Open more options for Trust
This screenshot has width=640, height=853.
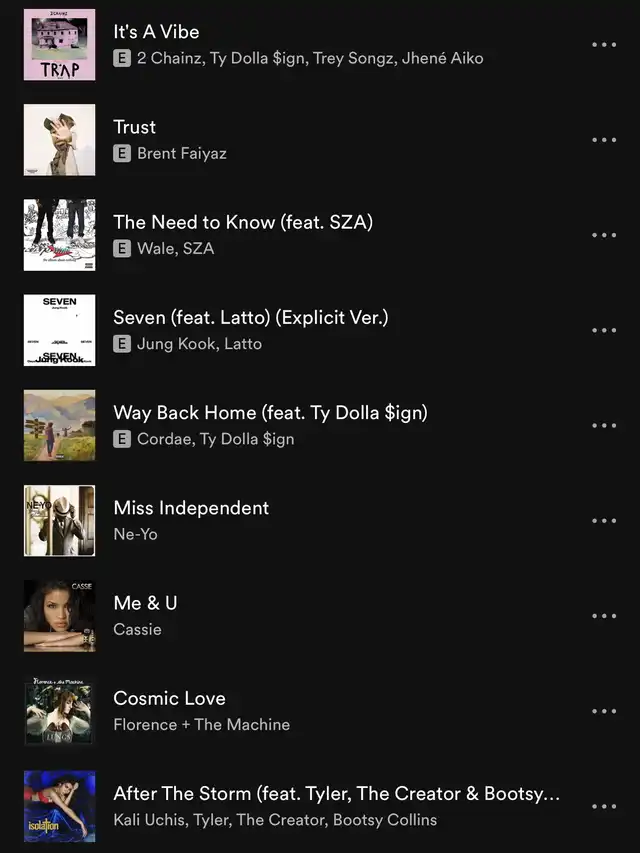point(604,140)
